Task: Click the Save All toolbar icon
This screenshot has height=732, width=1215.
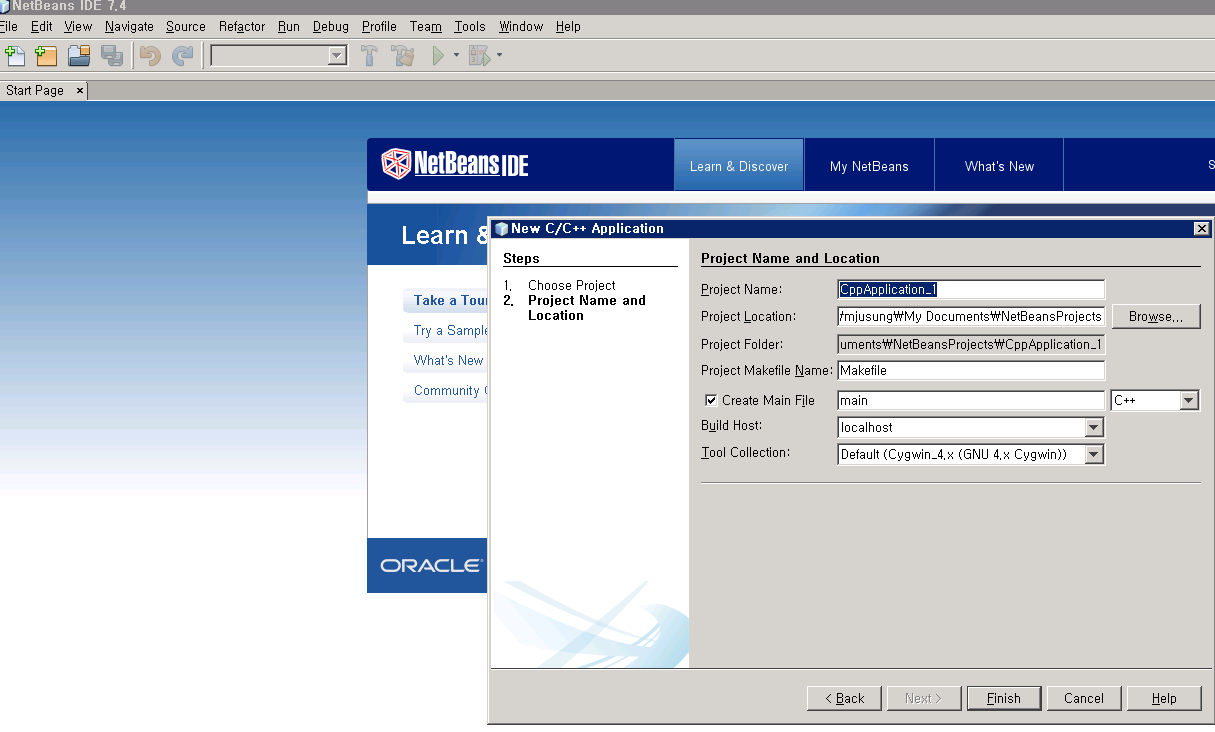Action: point(112,56)
